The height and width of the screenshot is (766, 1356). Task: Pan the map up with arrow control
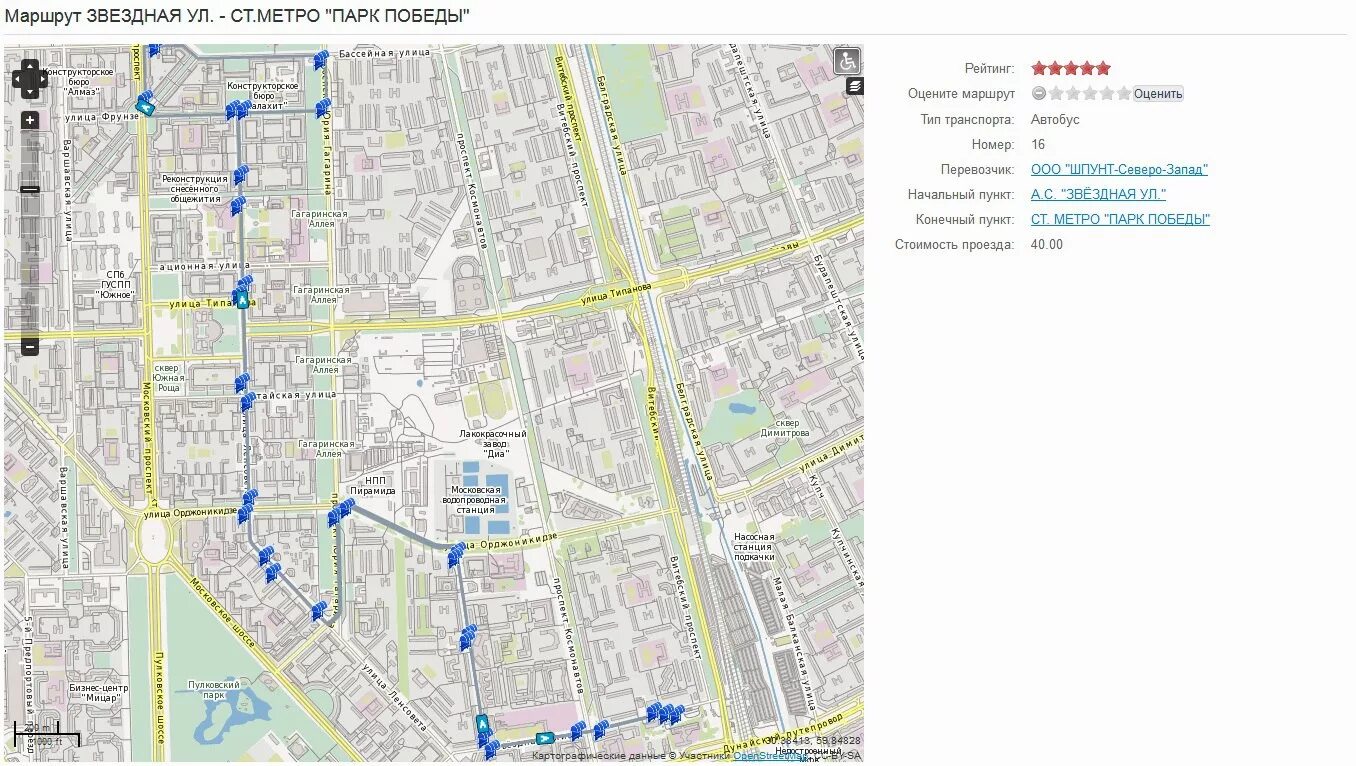pyautogui.click(x=30, y=66)
